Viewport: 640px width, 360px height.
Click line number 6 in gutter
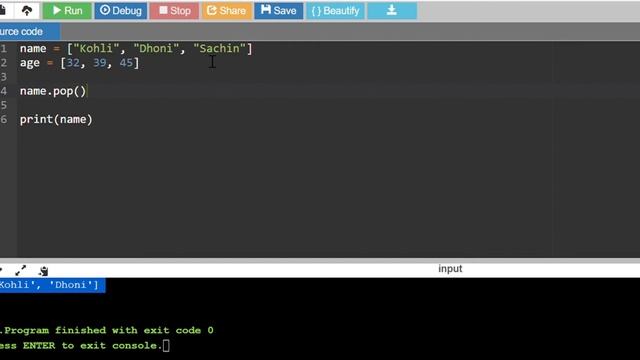[4, 119]
